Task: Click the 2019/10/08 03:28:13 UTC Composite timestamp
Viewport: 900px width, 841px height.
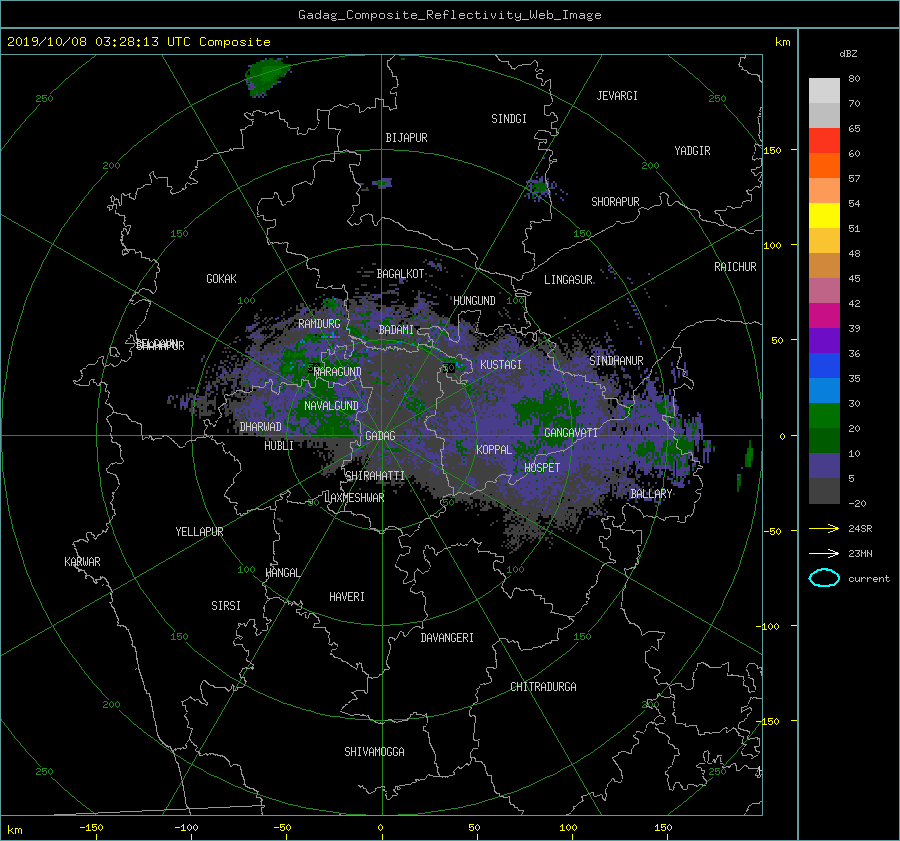Action: (138, 42)
